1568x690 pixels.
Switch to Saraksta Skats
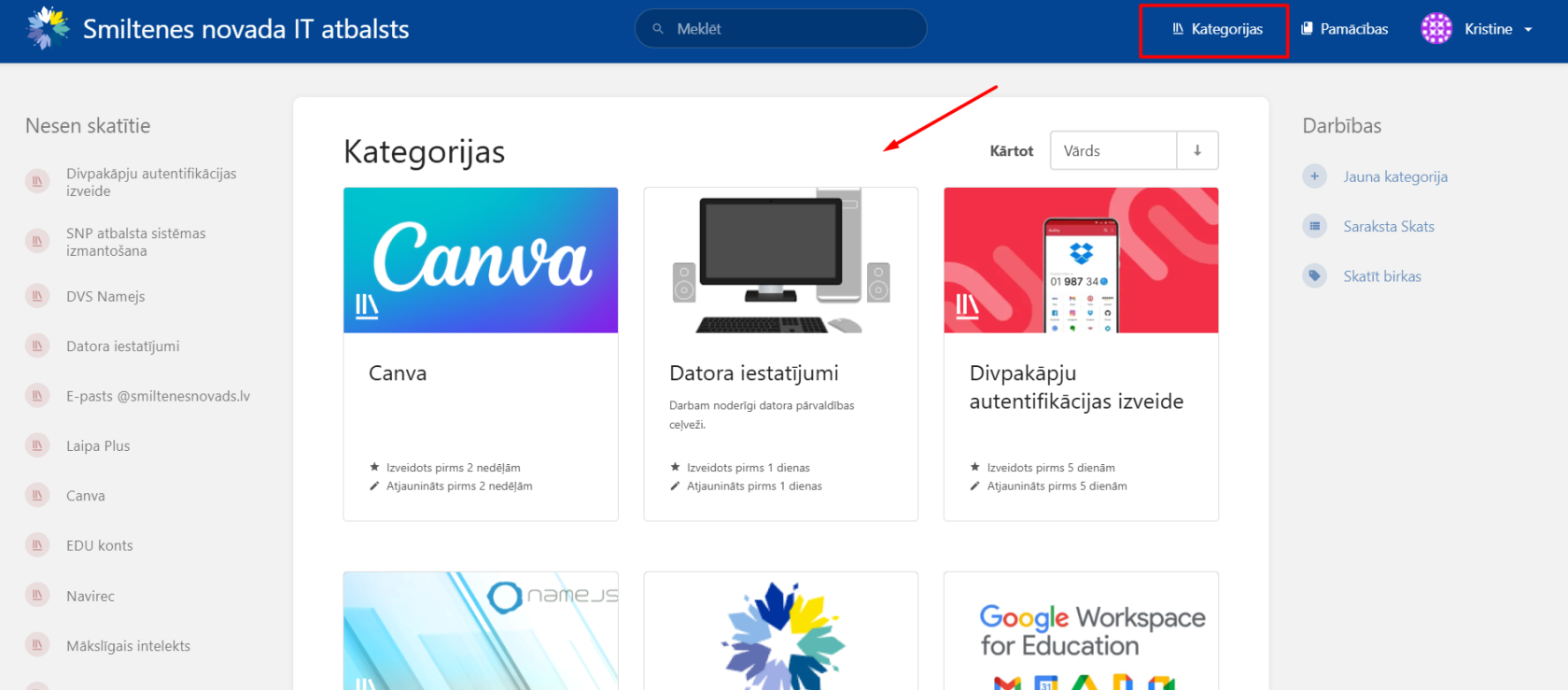click(1389, 226)
